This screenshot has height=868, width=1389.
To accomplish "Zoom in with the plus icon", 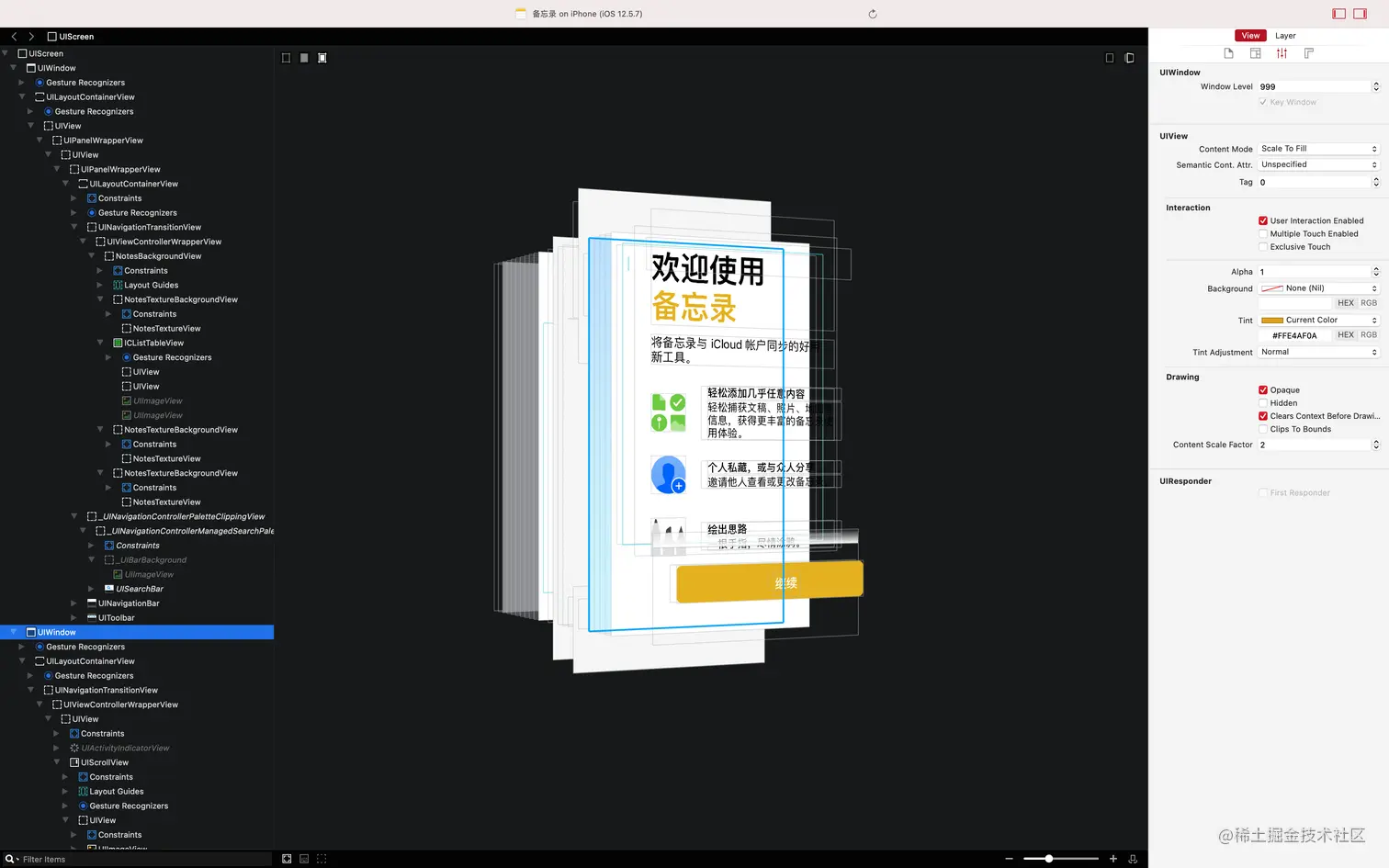I will 1113,859.
